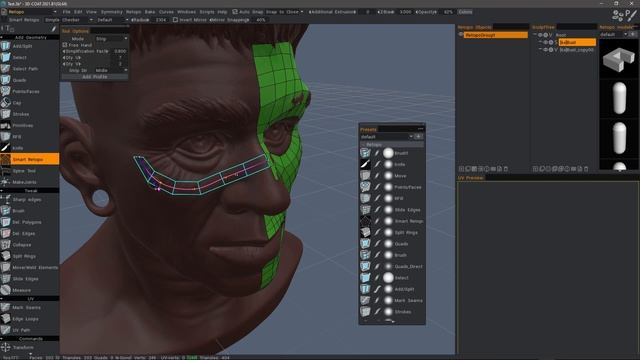Open the Primitives tool

29,125
